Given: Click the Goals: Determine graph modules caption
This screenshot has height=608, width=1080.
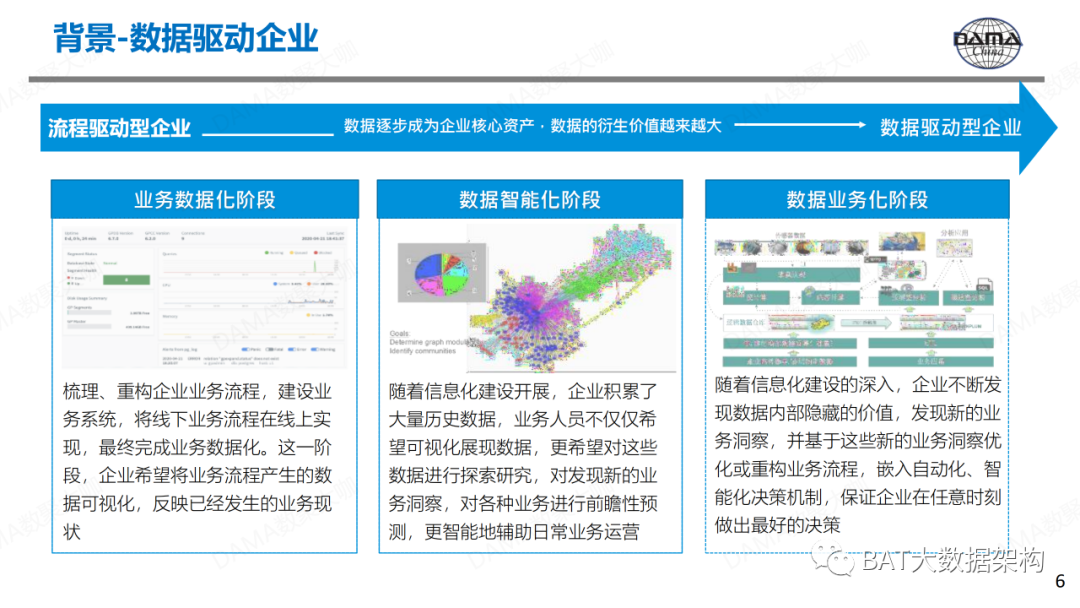Looking at the screenshot, I should coord(428,342).
